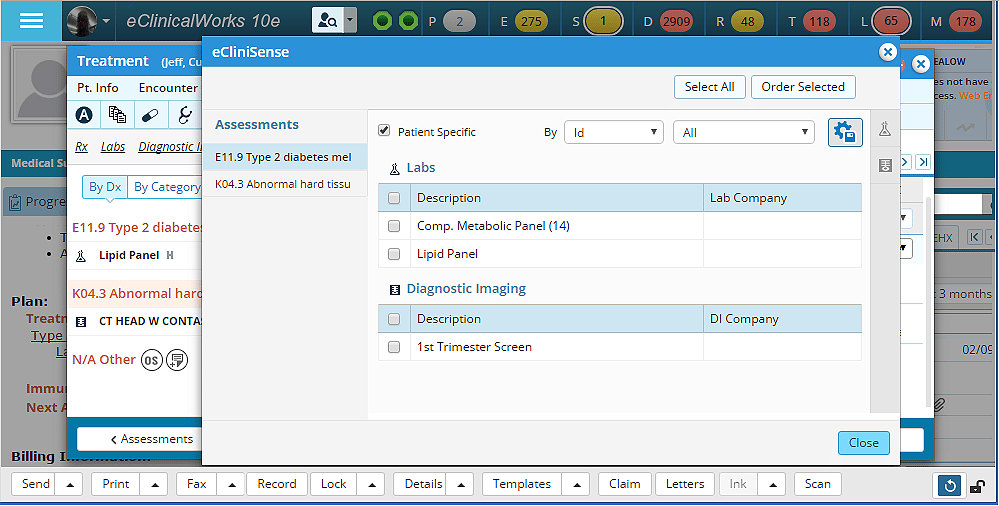Open the filter dropdown set to All
Viewport: 999px width, 506px height.
744,133
